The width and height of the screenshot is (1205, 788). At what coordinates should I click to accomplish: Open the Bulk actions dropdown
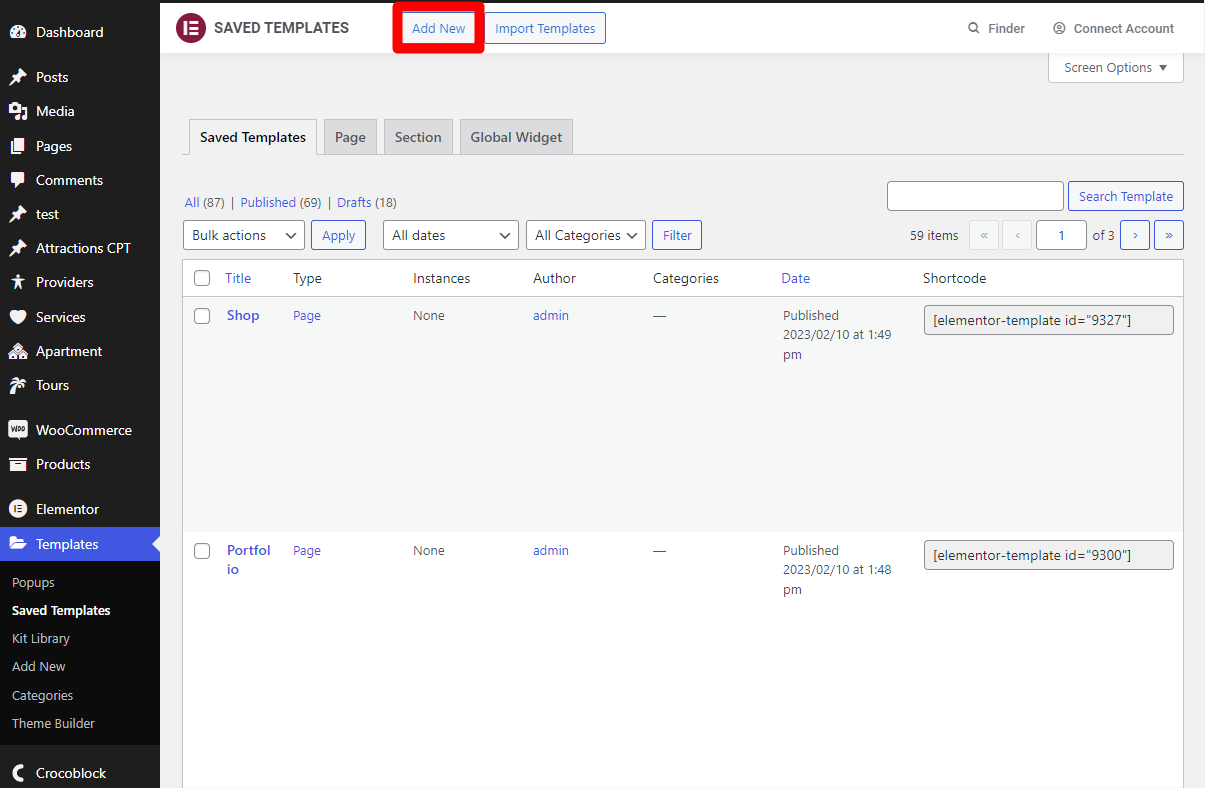click(x=244, y=235)
